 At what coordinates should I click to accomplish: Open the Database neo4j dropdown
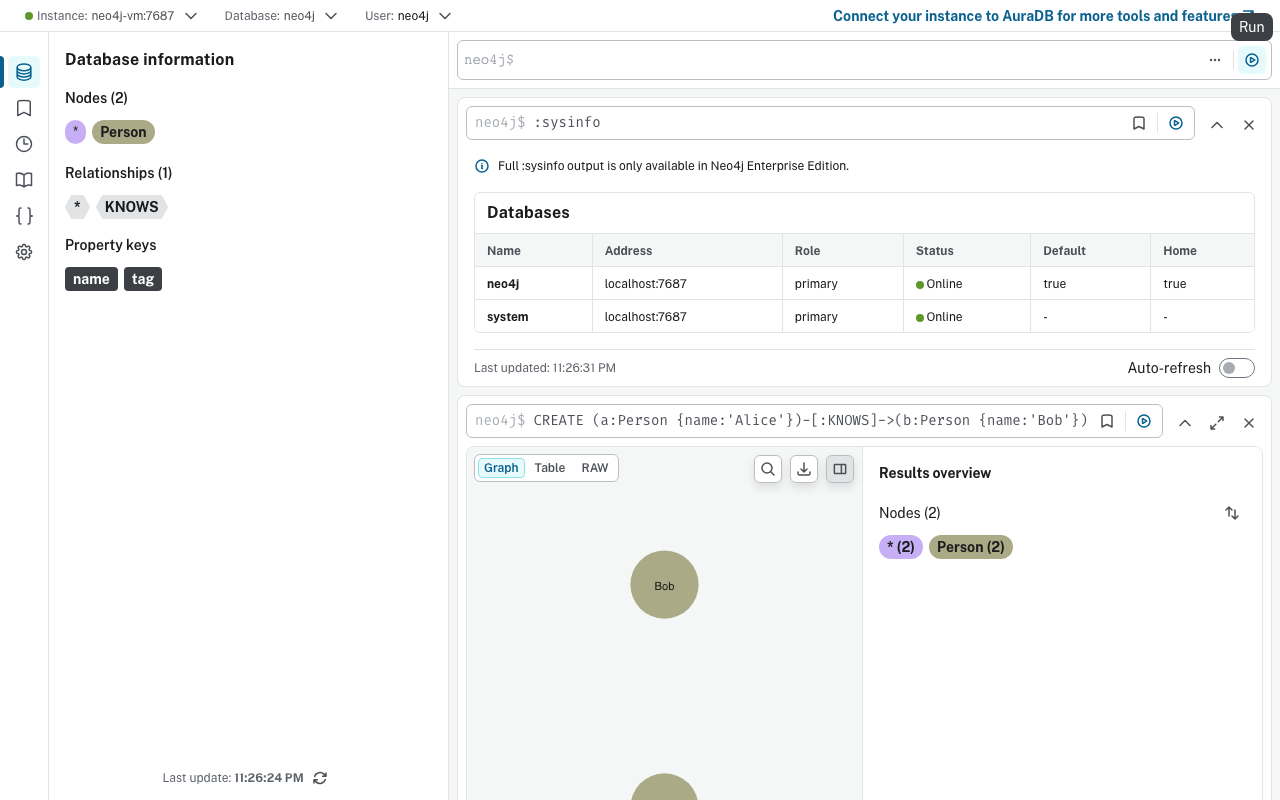click(281, 16)
